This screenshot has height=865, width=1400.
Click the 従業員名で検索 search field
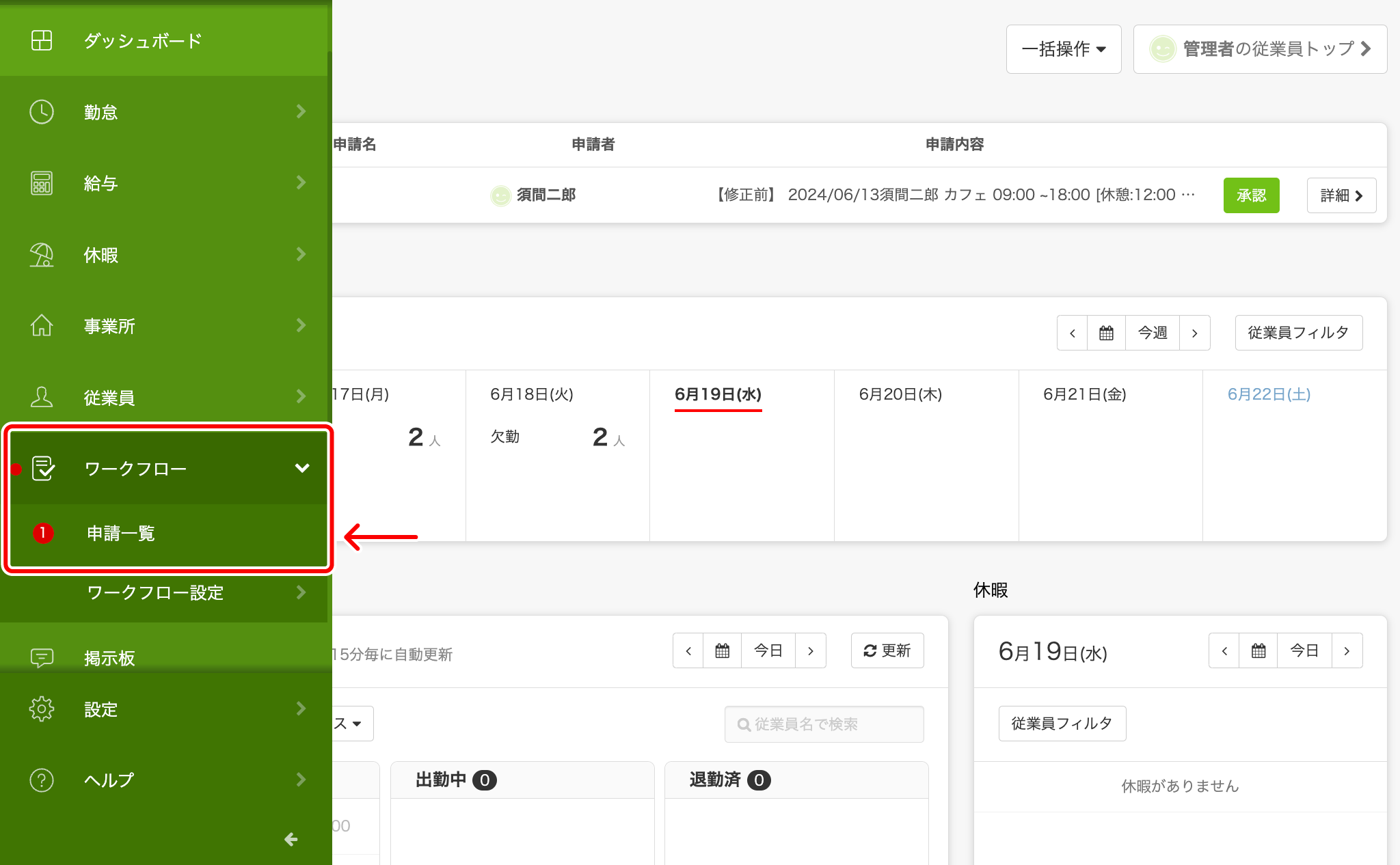point(824,724)
